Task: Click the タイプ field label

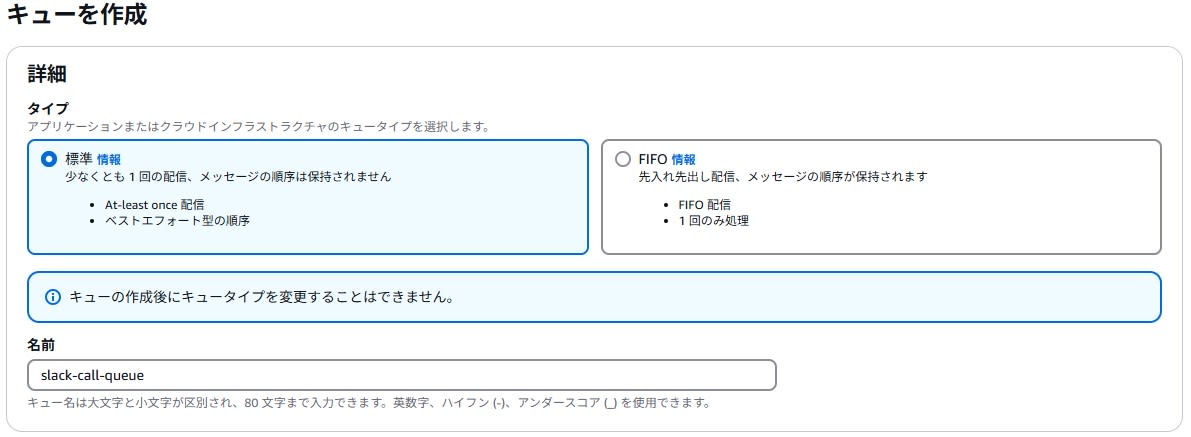Action: (x=48, y=109)
